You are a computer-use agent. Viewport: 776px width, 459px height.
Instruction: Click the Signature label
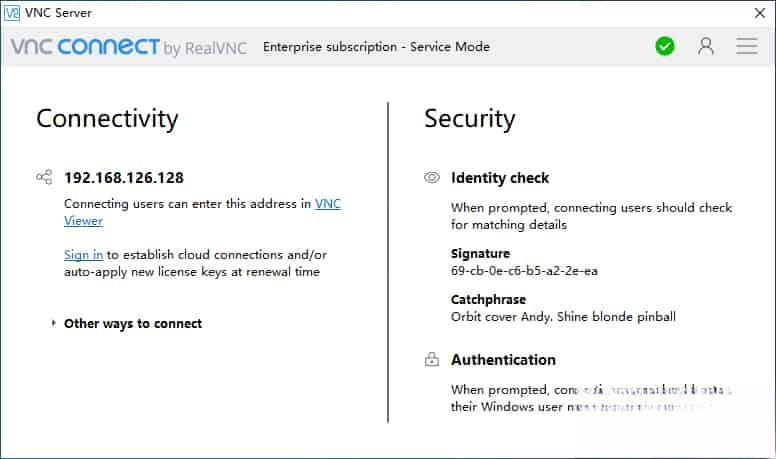480,254
